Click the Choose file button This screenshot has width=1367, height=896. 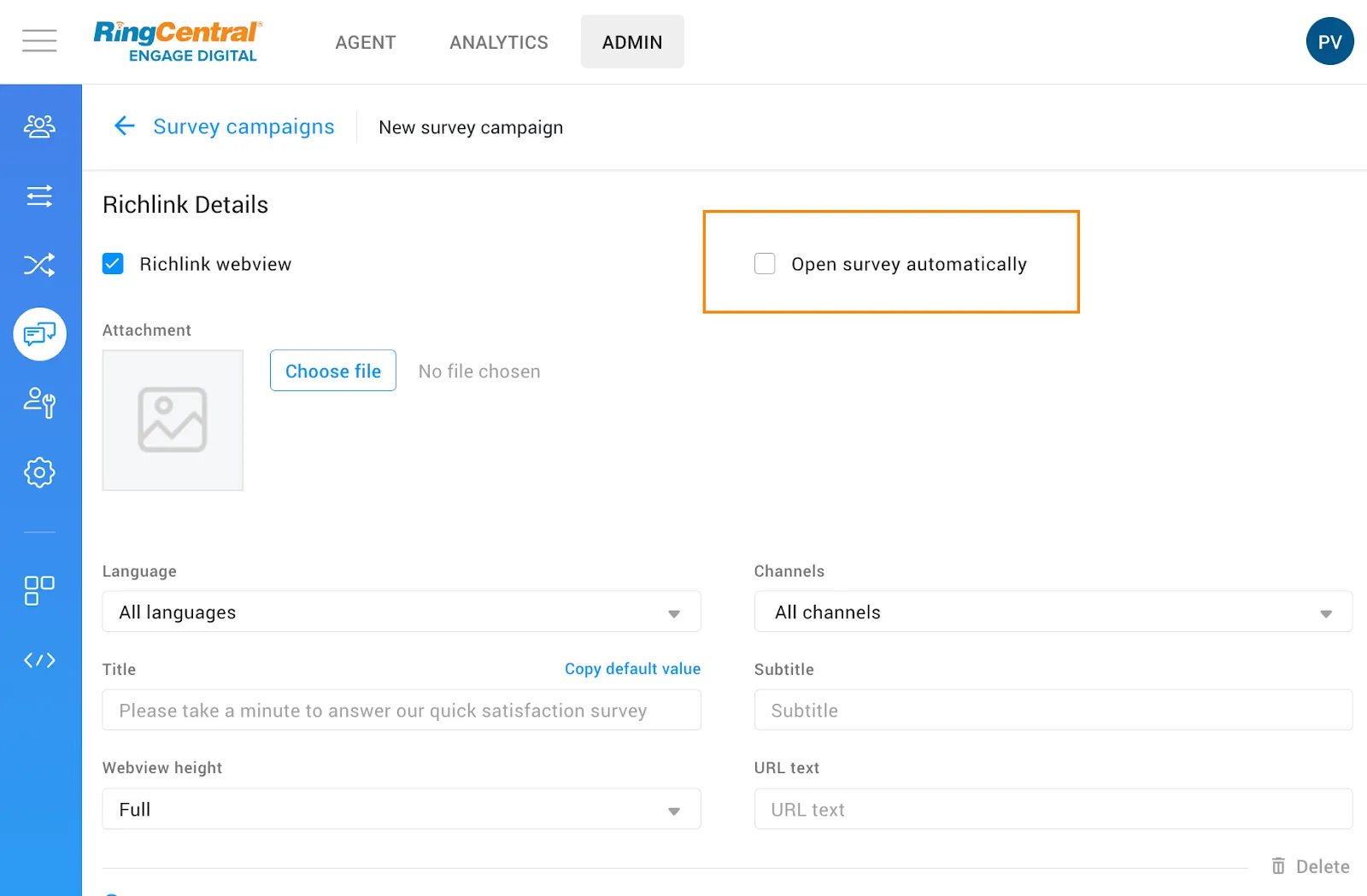coord(333,371)
